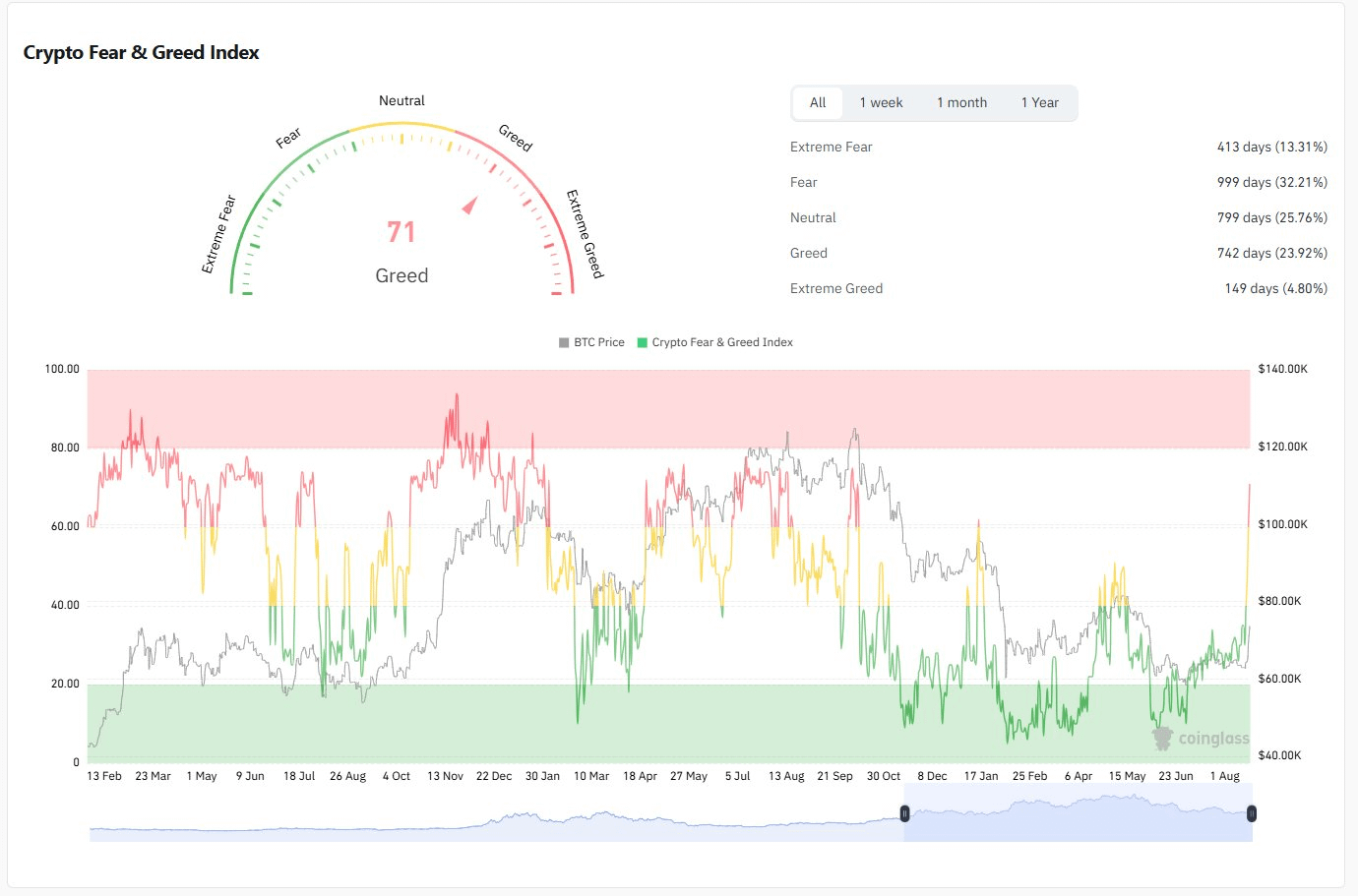
Task: Click the 26 Aug date label
Action: (x=347, y=776)
